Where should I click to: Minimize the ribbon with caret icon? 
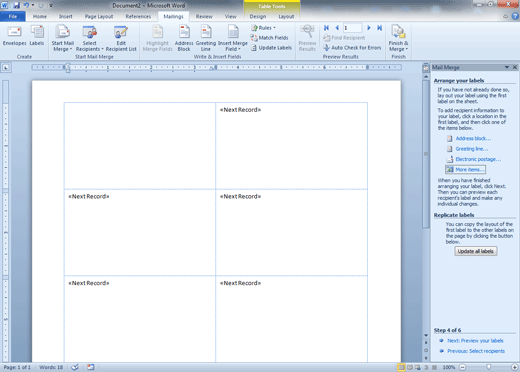point(506,16)
